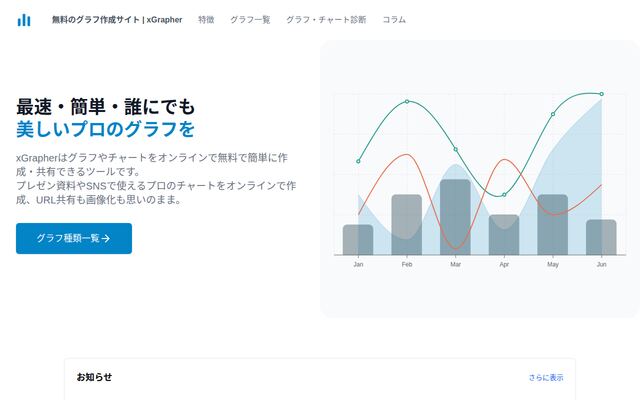Click the green line point above Jun
Viewport: 640px width, 400px height.
(x=602, y=94)
